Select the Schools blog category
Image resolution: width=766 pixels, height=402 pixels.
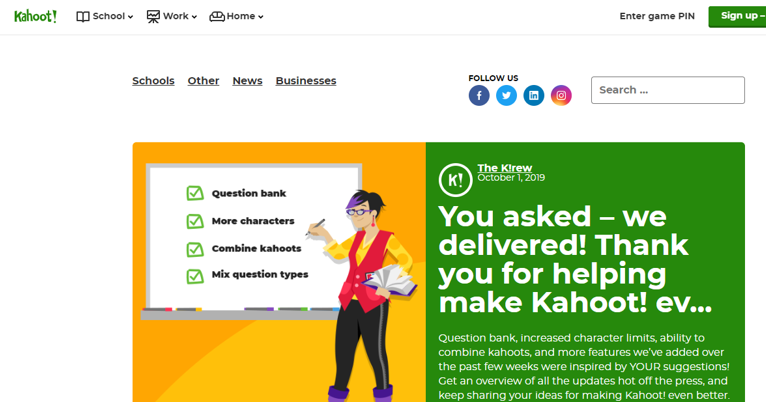coord(153,81)
